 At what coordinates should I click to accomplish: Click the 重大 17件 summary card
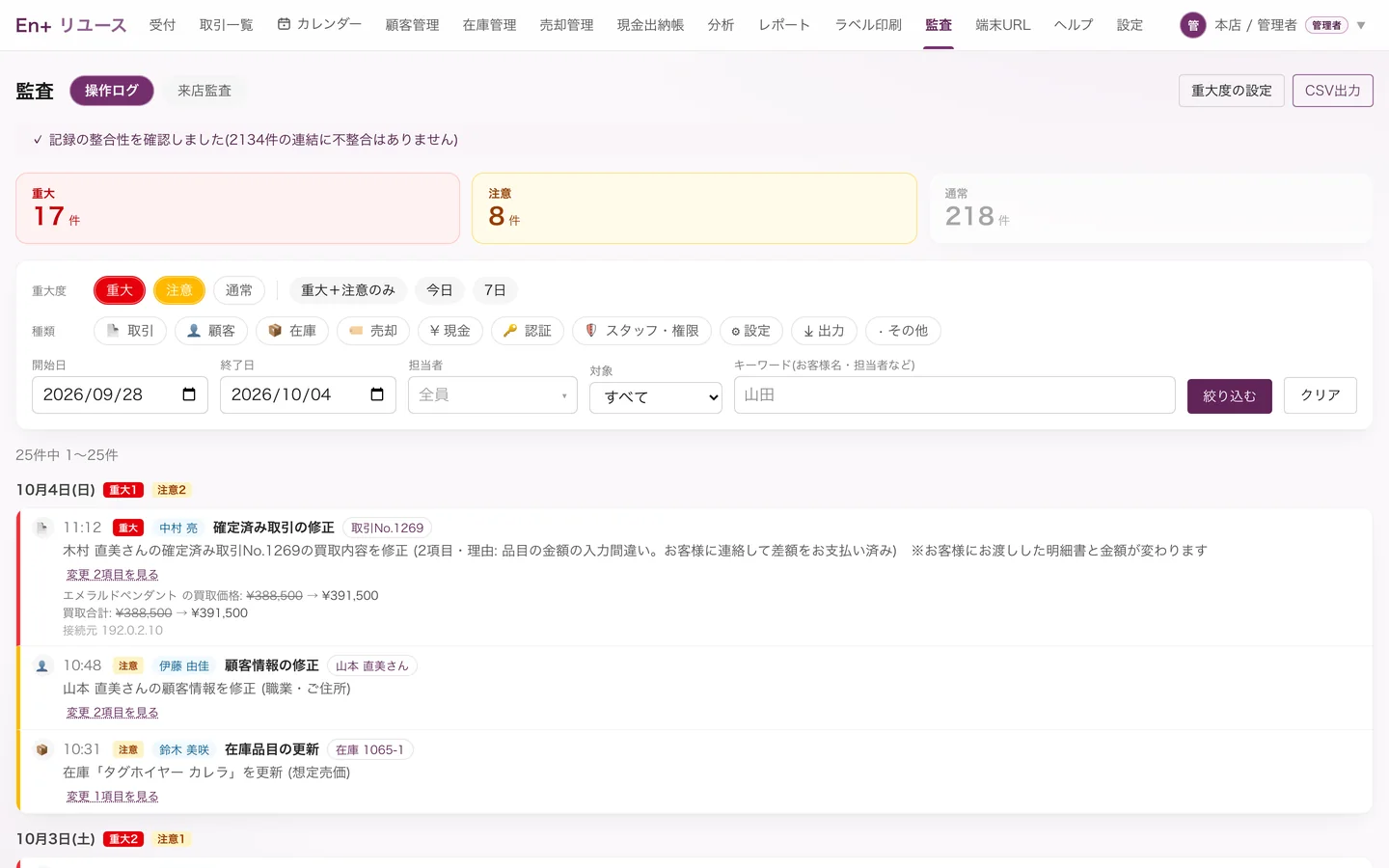coord(237,208)
